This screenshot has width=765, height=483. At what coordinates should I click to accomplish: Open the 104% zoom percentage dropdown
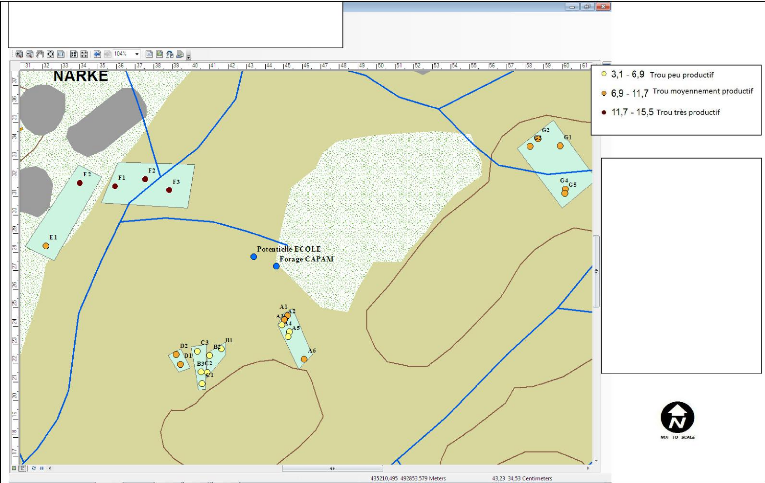pos(137,53)
